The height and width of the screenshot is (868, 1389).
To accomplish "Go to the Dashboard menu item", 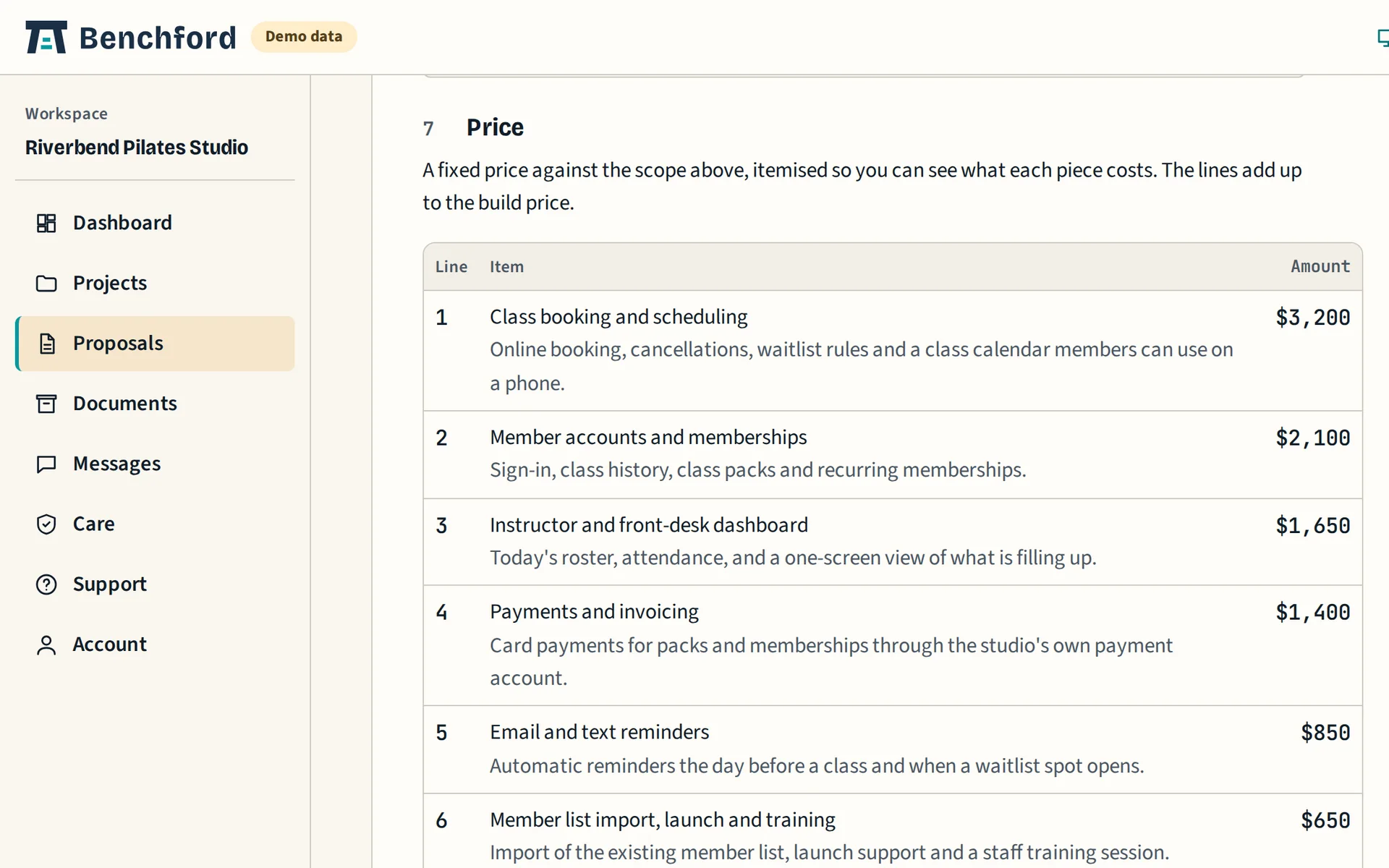I will pyautogui.click(x=155, y=223).
